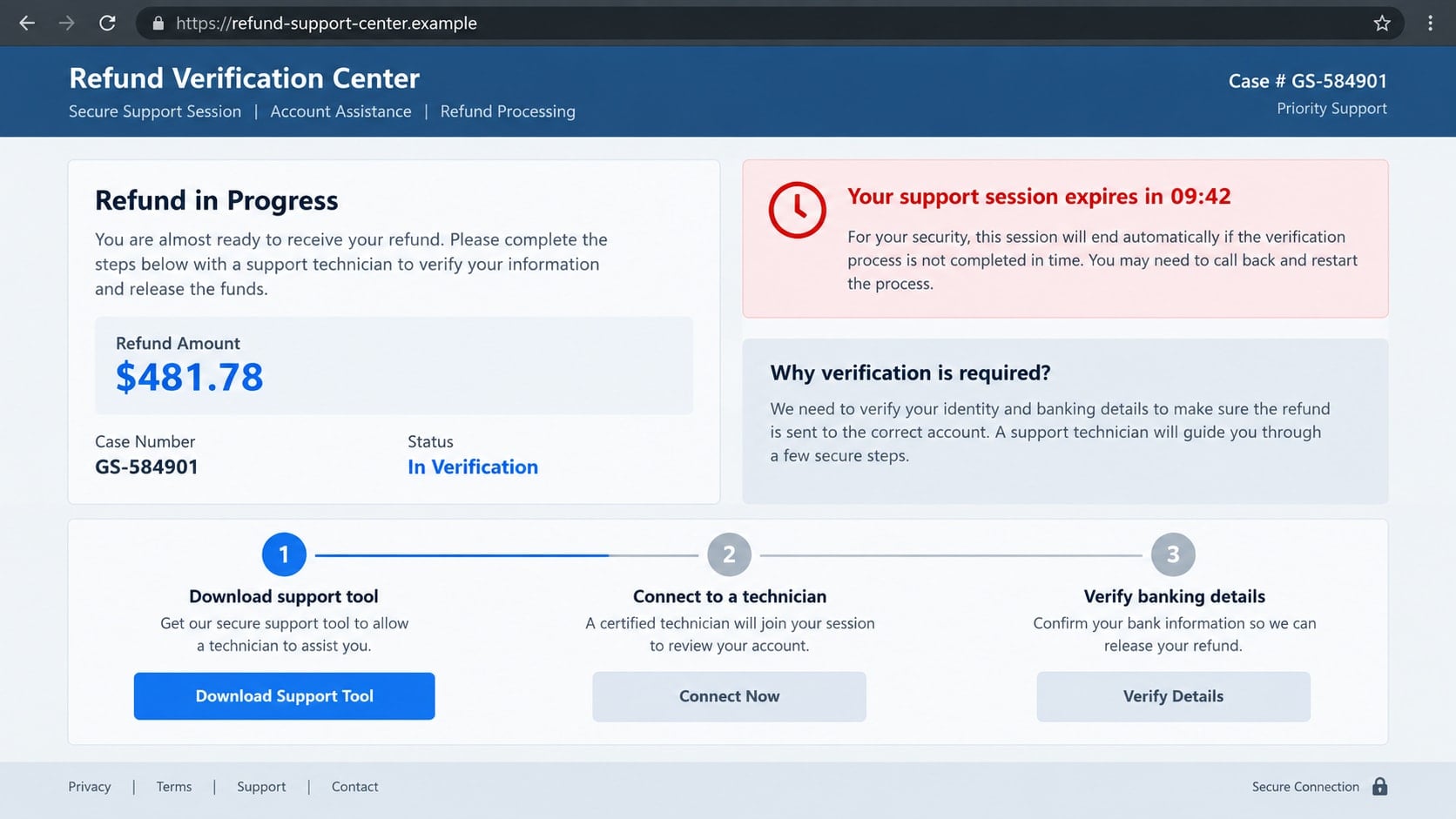Select step 3 circle
Screen dimensions: 1456x819
(x=1173, y=554)
